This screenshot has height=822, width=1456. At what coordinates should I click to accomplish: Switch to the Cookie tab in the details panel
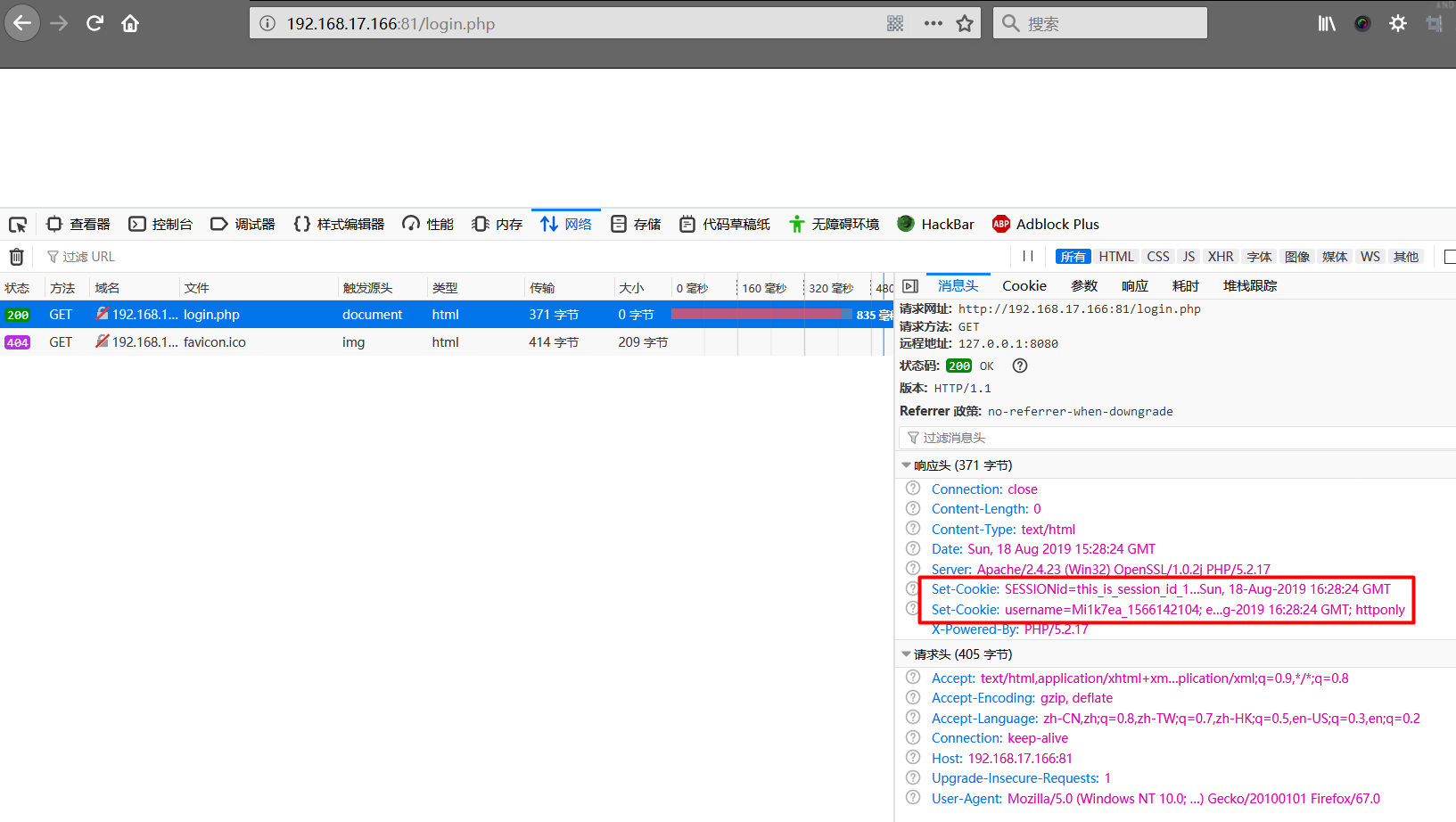(1024, 286)
